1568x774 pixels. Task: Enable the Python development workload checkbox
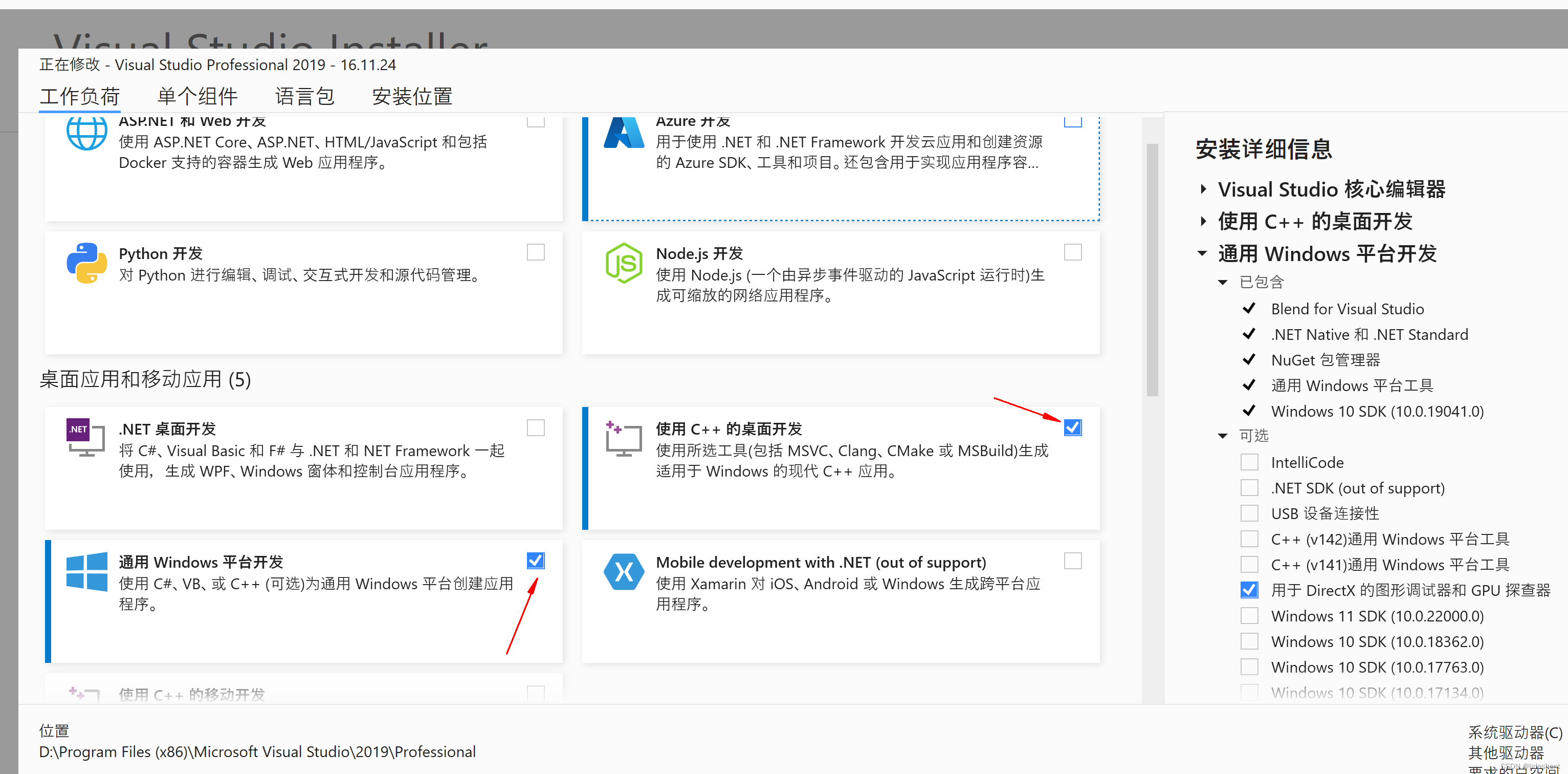coord(536,252)
